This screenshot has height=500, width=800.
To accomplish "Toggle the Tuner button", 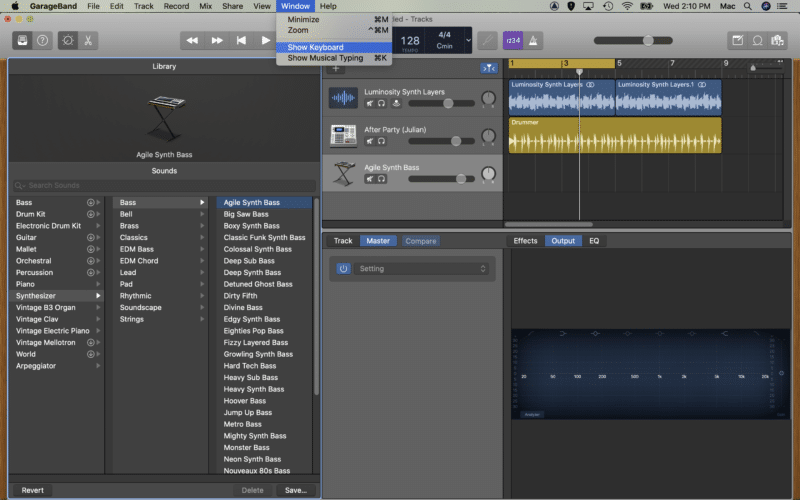I will coord(487,40).
